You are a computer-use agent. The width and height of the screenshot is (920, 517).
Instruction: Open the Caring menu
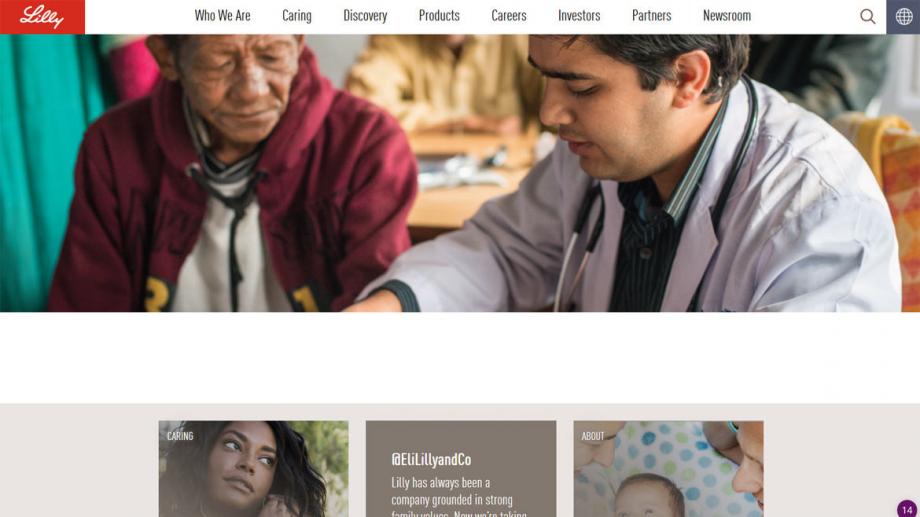[x=297, y=16]
